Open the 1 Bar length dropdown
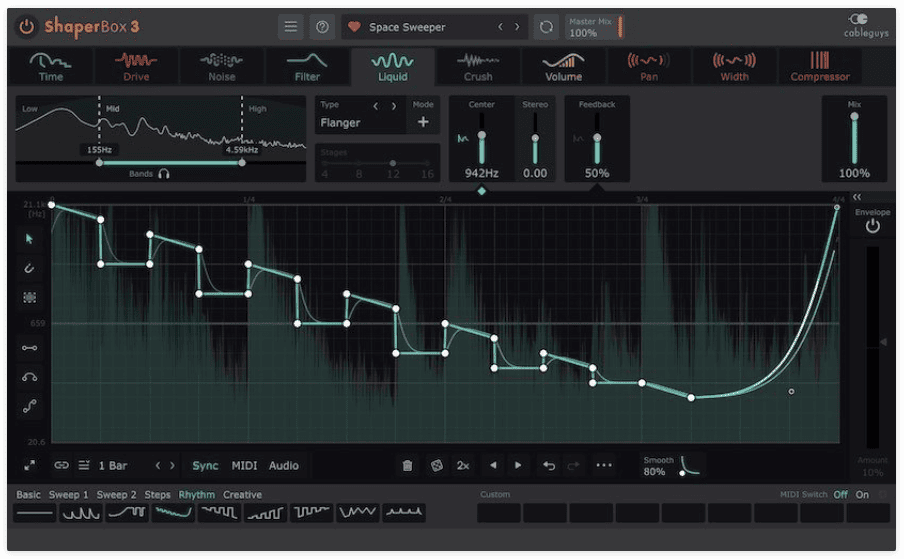904x559 pixels. (112, 466)
